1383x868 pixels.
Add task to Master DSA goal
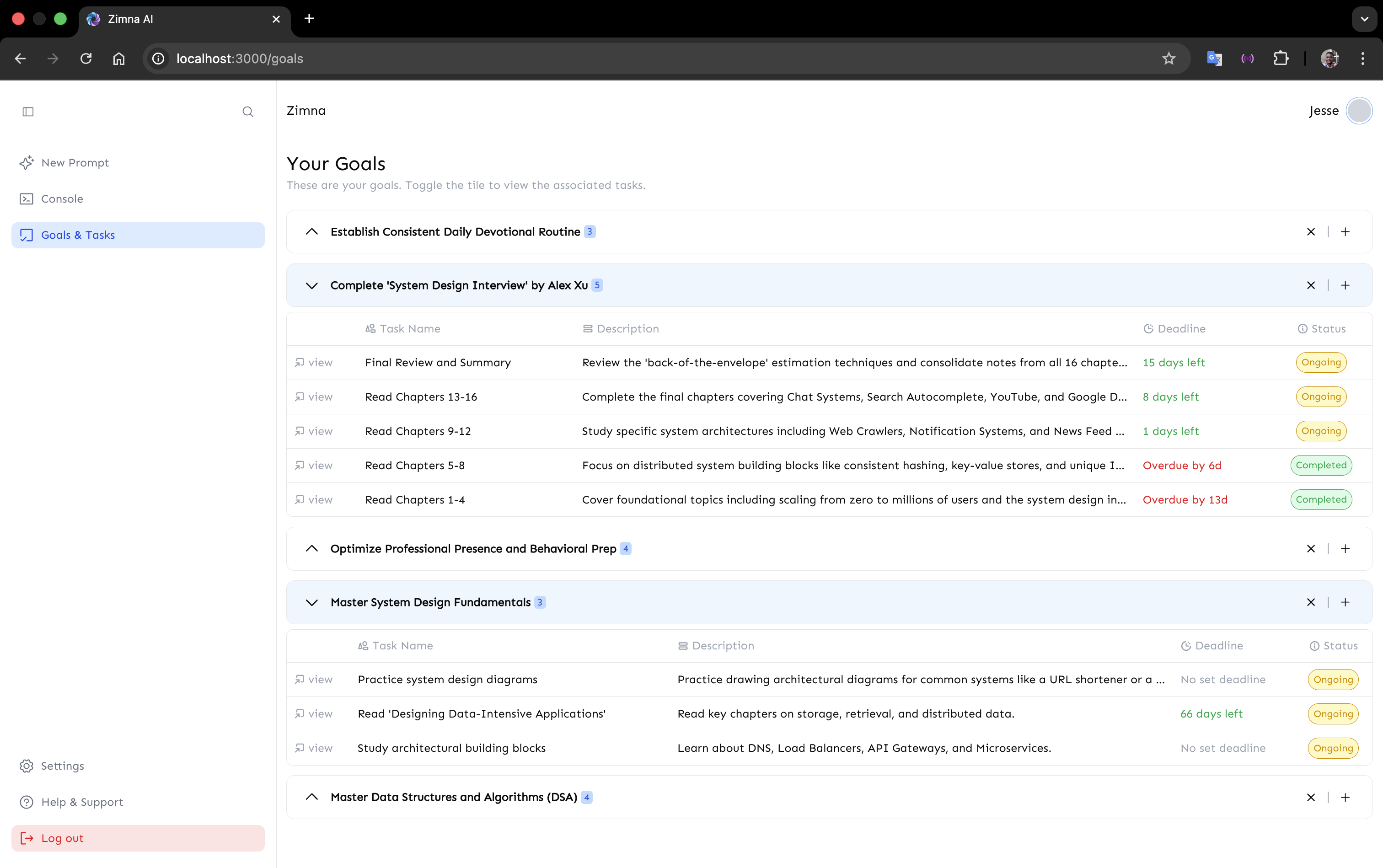tap(1345, 798)
